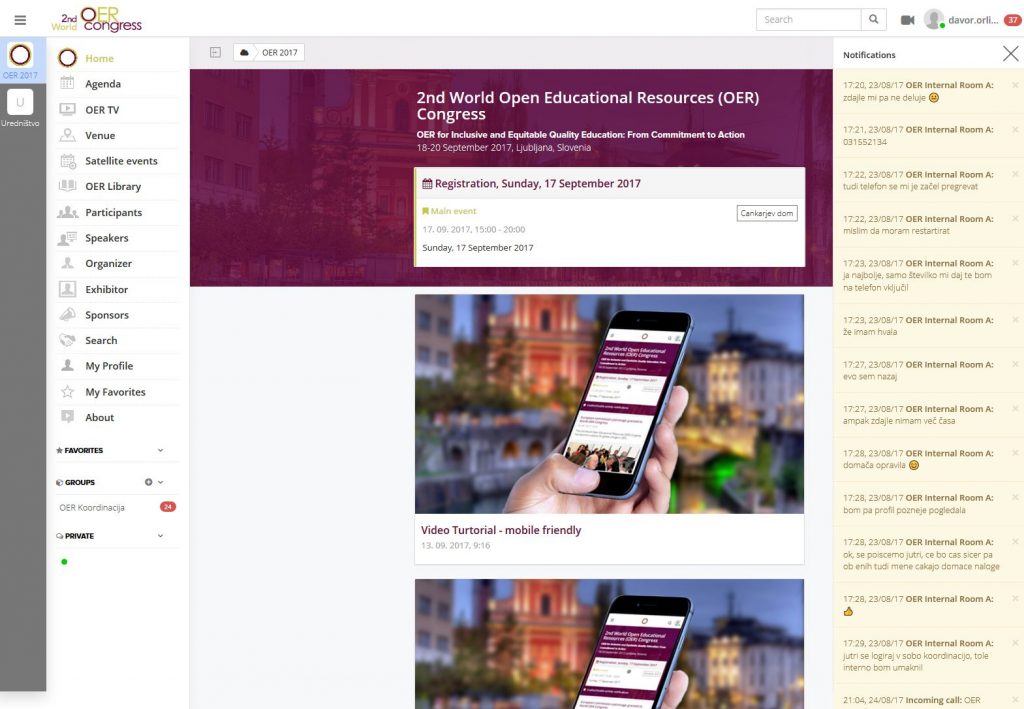Dismiss the 17:20 'zdajle mi pa ne deluje' notification

1015,85
